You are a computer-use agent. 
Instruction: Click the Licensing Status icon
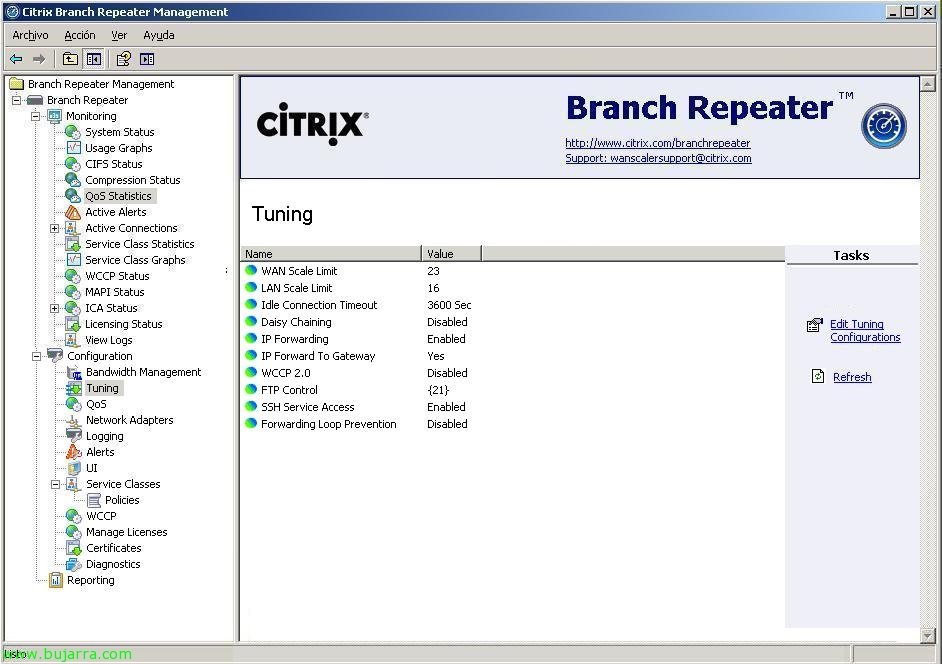point(73,324)
